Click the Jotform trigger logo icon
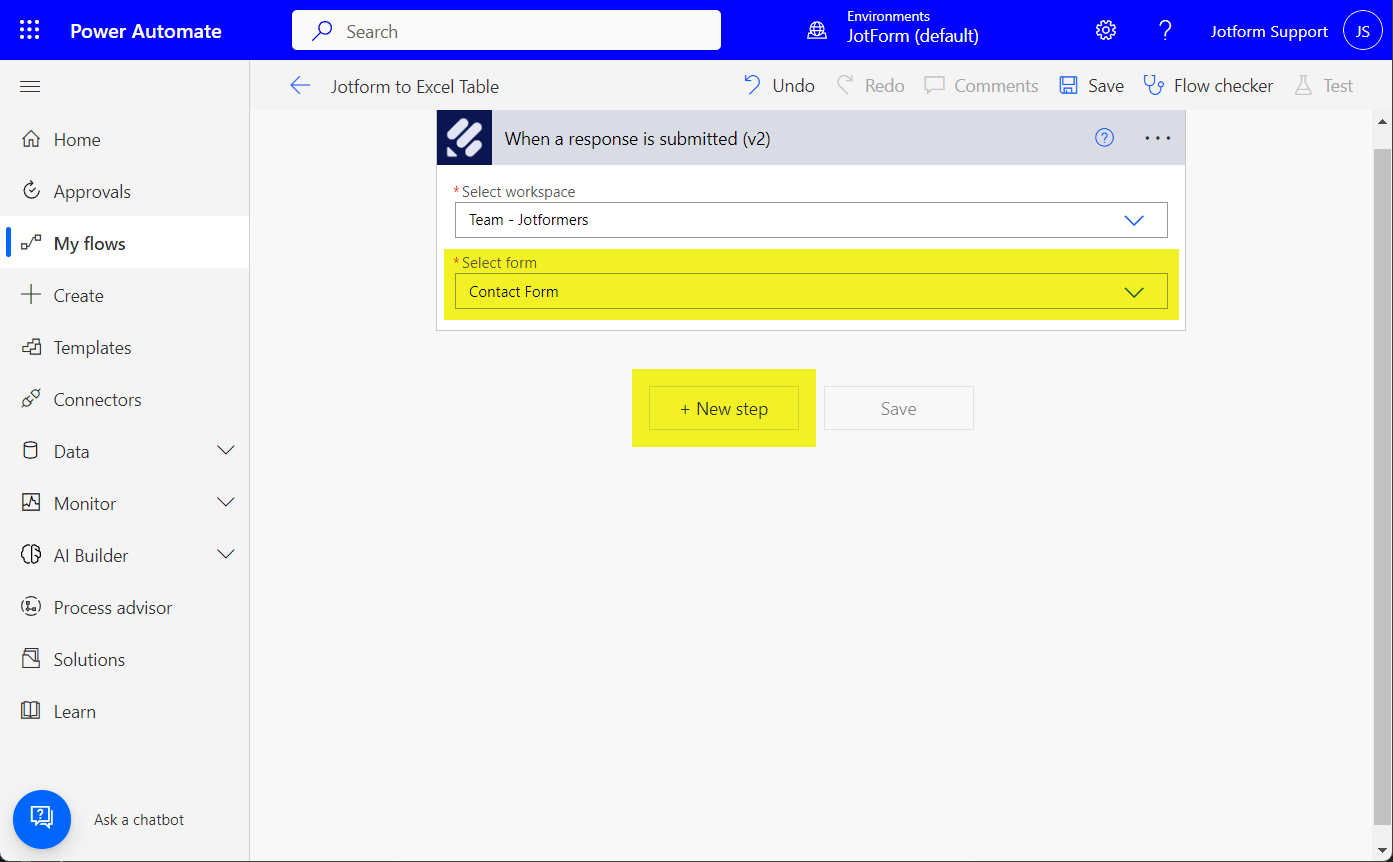 (464, 138)
